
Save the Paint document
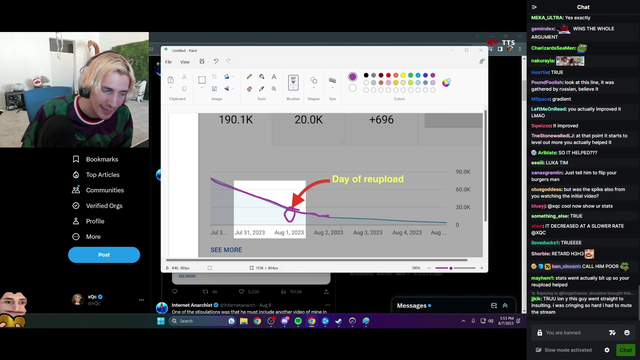click(x=202, y=62)
